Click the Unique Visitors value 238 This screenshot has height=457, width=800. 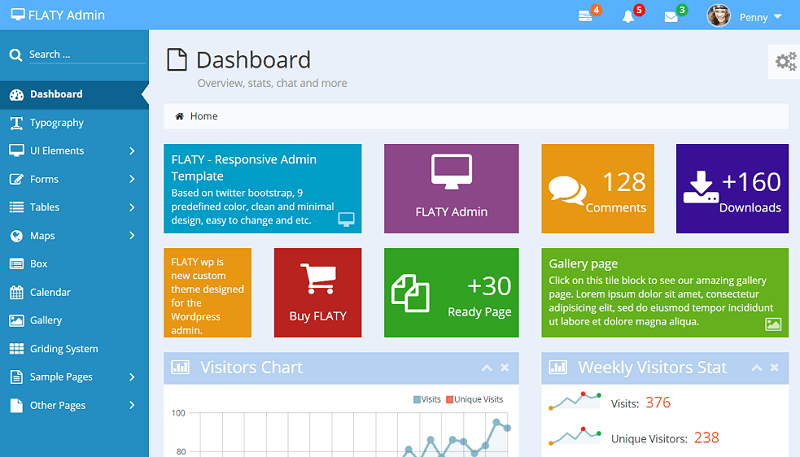pyautogui.click(x=707, y=438)
